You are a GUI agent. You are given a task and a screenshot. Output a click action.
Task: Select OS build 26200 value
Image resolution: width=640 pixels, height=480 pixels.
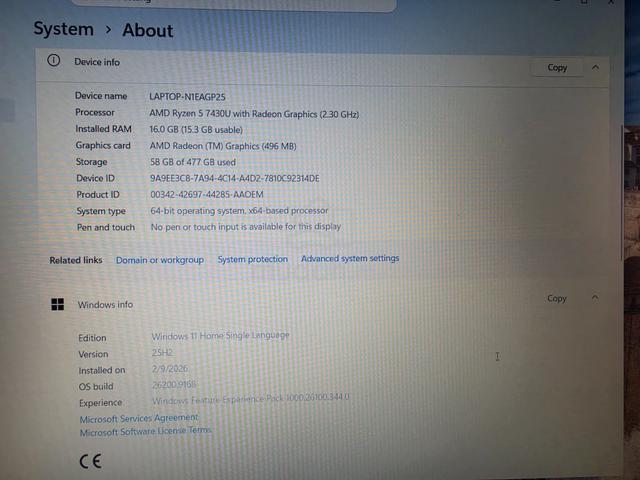174,384
